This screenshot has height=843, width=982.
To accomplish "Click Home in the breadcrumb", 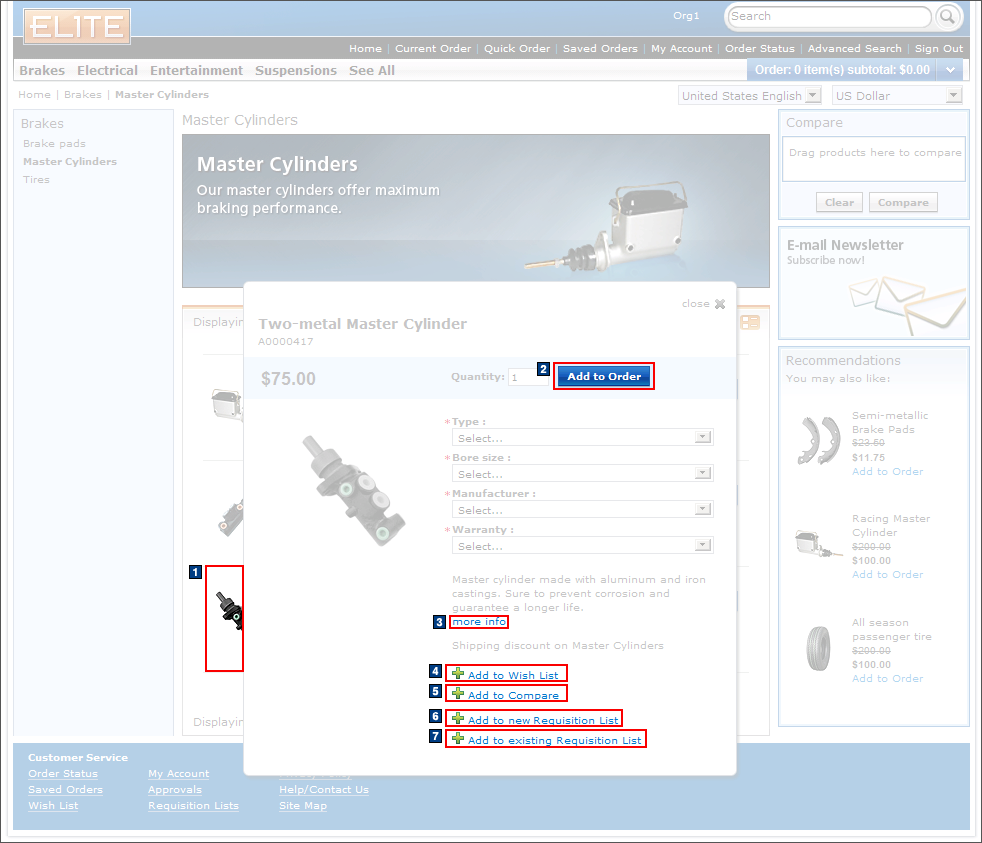I will [x=34, y=95].
